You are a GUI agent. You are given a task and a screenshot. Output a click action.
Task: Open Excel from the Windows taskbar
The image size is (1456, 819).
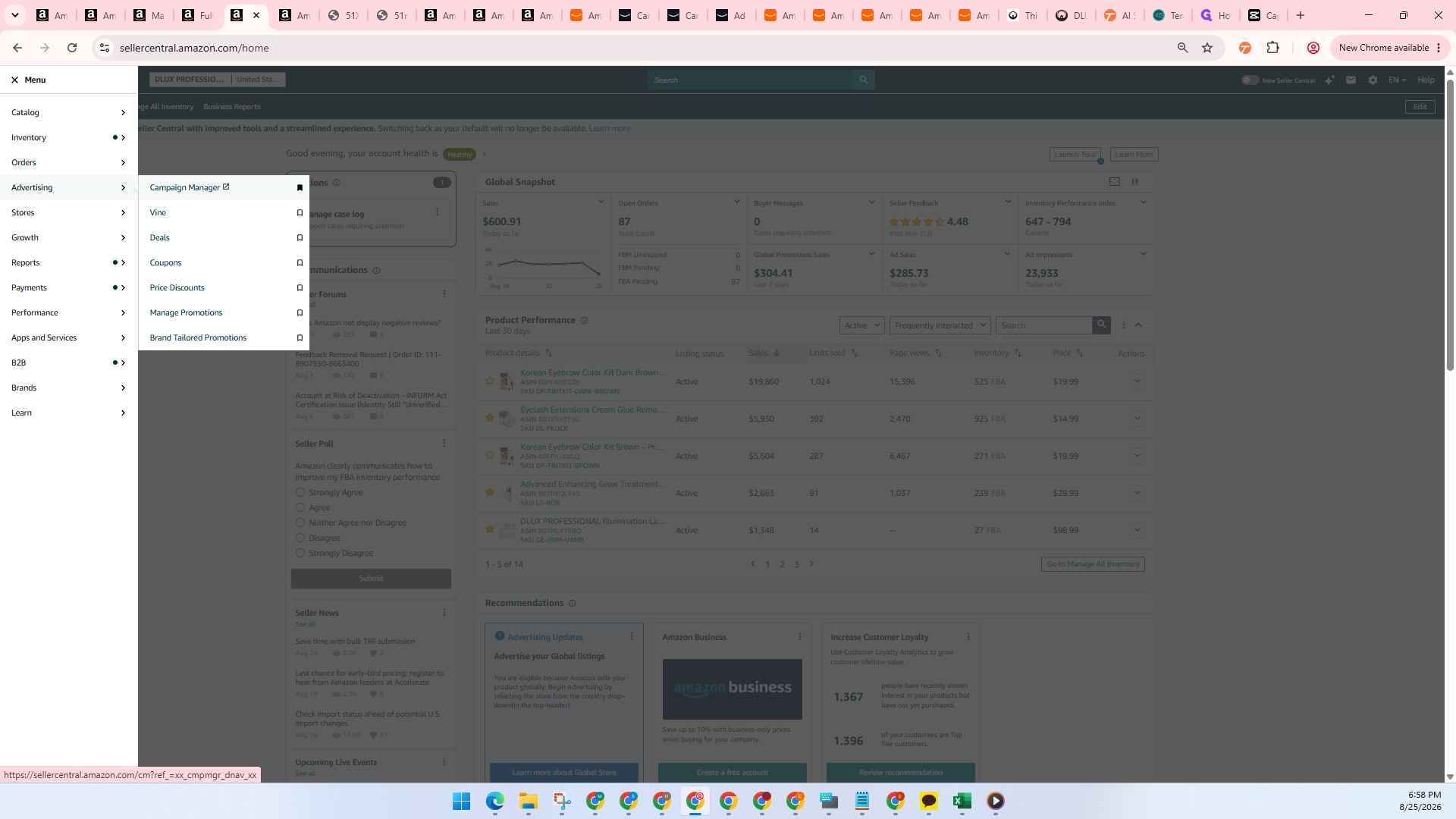pyautogui.click(x=962, y=801)
